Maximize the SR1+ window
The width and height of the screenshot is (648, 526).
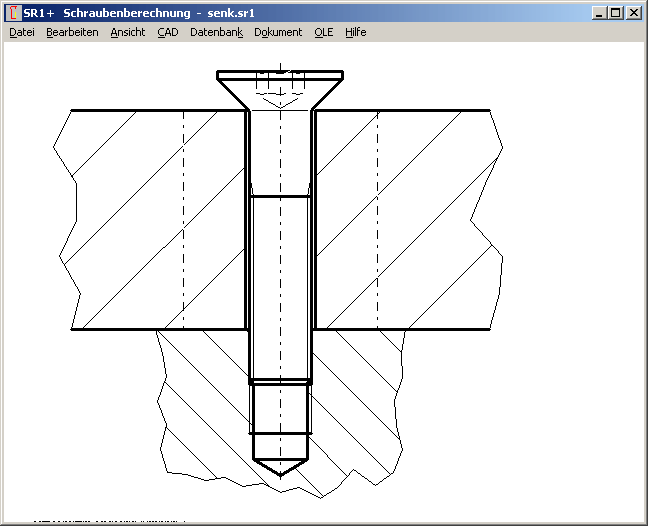pos(615,13)
